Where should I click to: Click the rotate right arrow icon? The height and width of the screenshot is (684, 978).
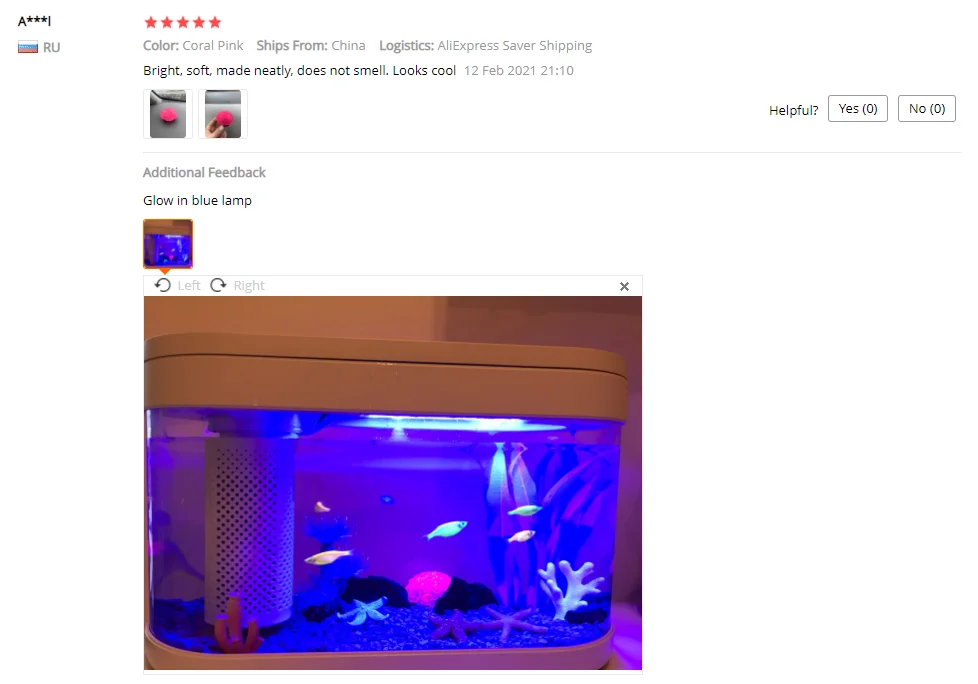tap(218, 285)
